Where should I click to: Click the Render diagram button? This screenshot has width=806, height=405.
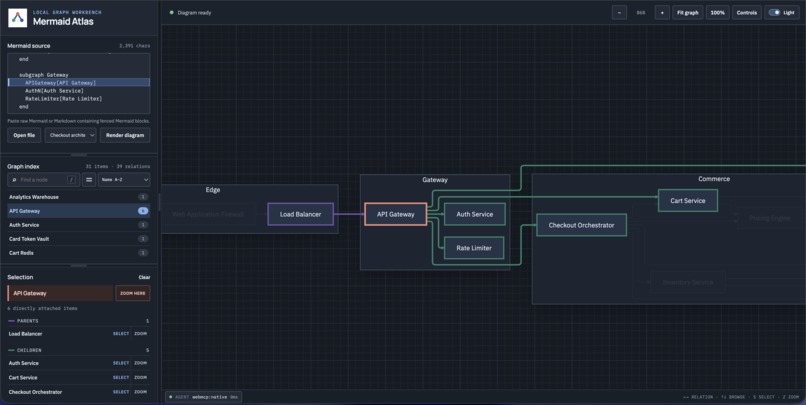[x=125, y=135]
